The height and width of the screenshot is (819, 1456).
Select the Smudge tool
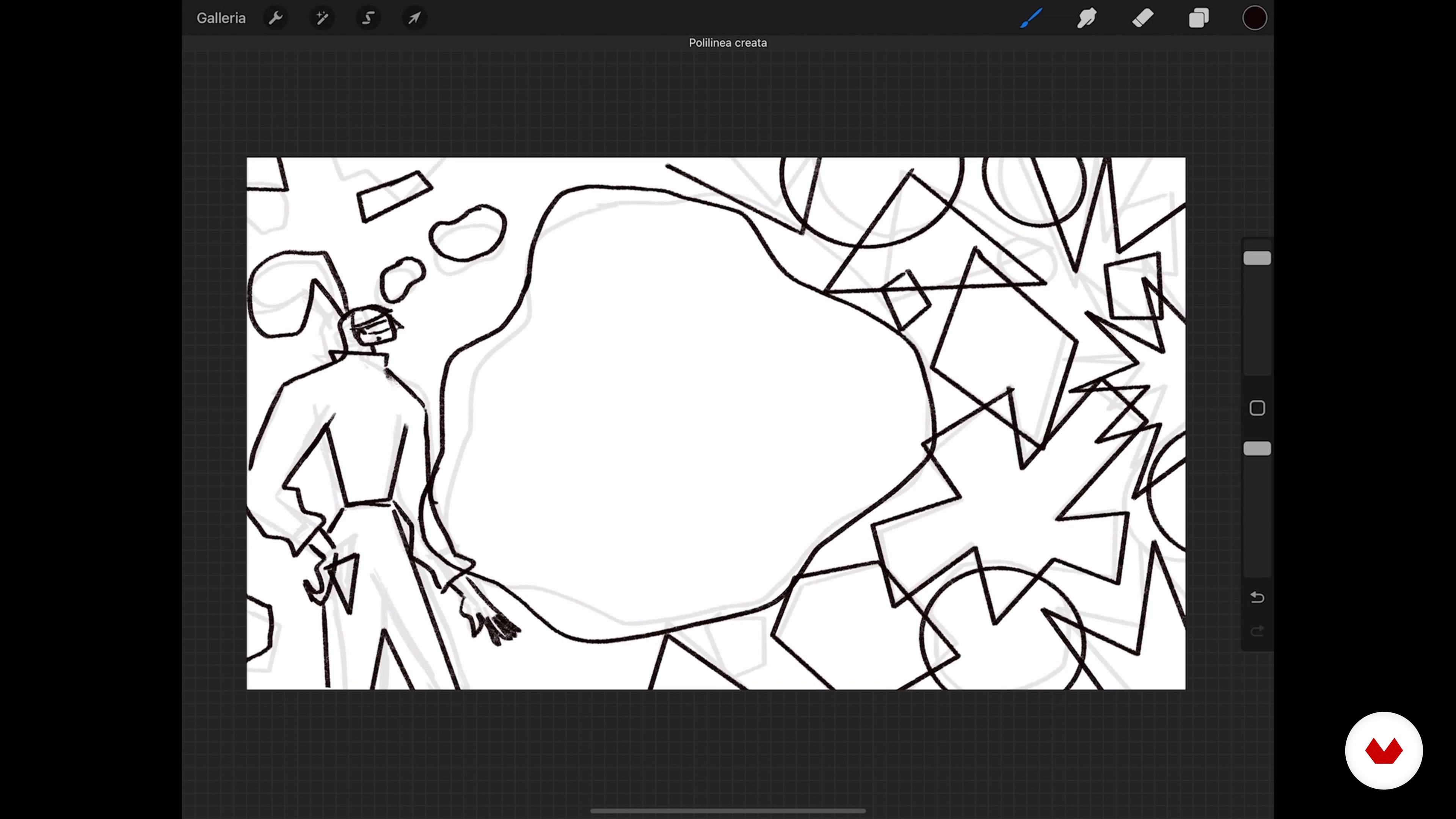[1086, 18]
